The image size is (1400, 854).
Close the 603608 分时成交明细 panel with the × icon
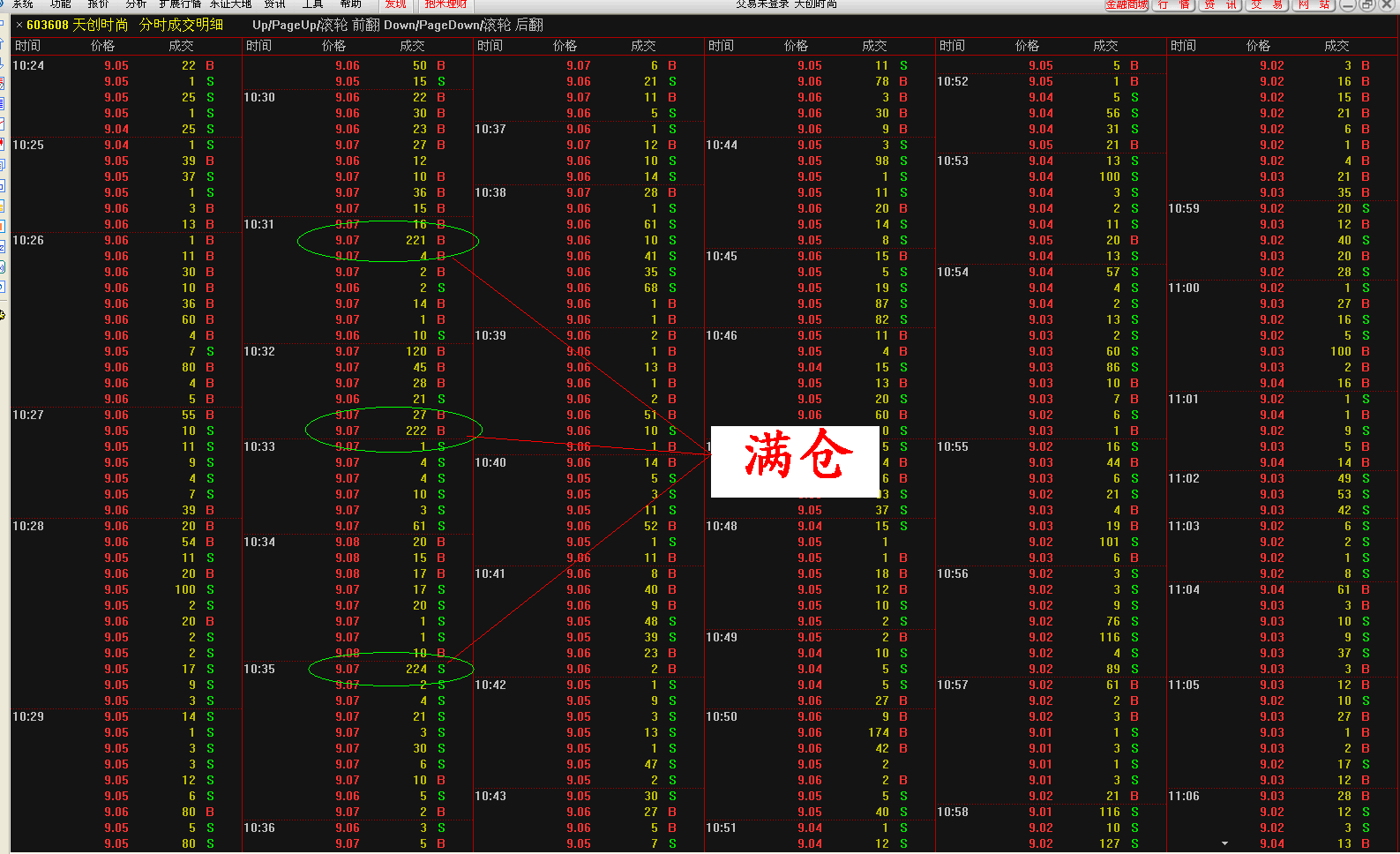coord(19,25)
